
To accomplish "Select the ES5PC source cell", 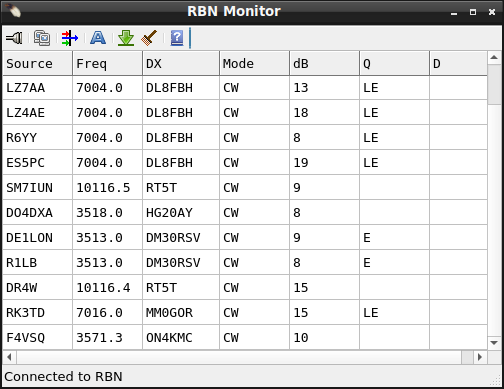I will click(37, 163).
